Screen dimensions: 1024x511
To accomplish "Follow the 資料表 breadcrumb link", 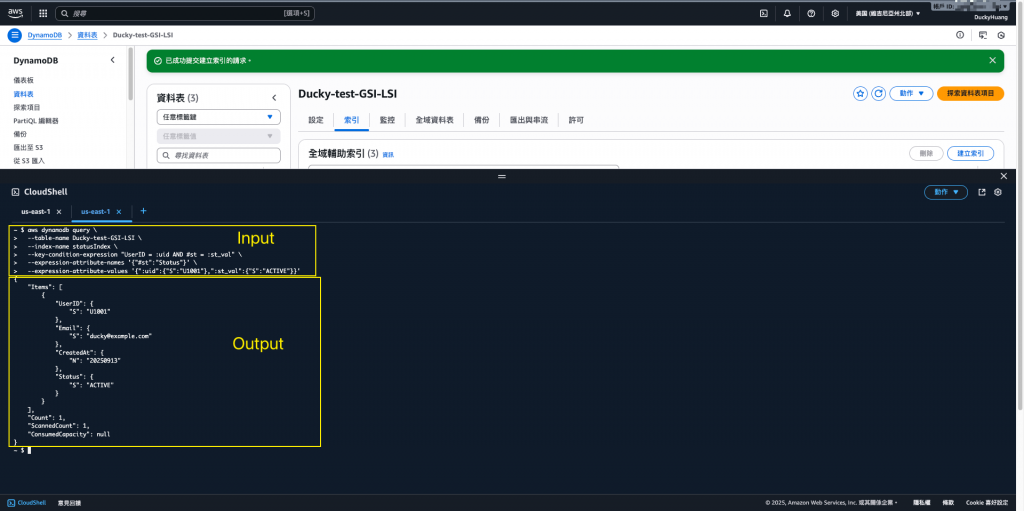I will pos(88,35).
